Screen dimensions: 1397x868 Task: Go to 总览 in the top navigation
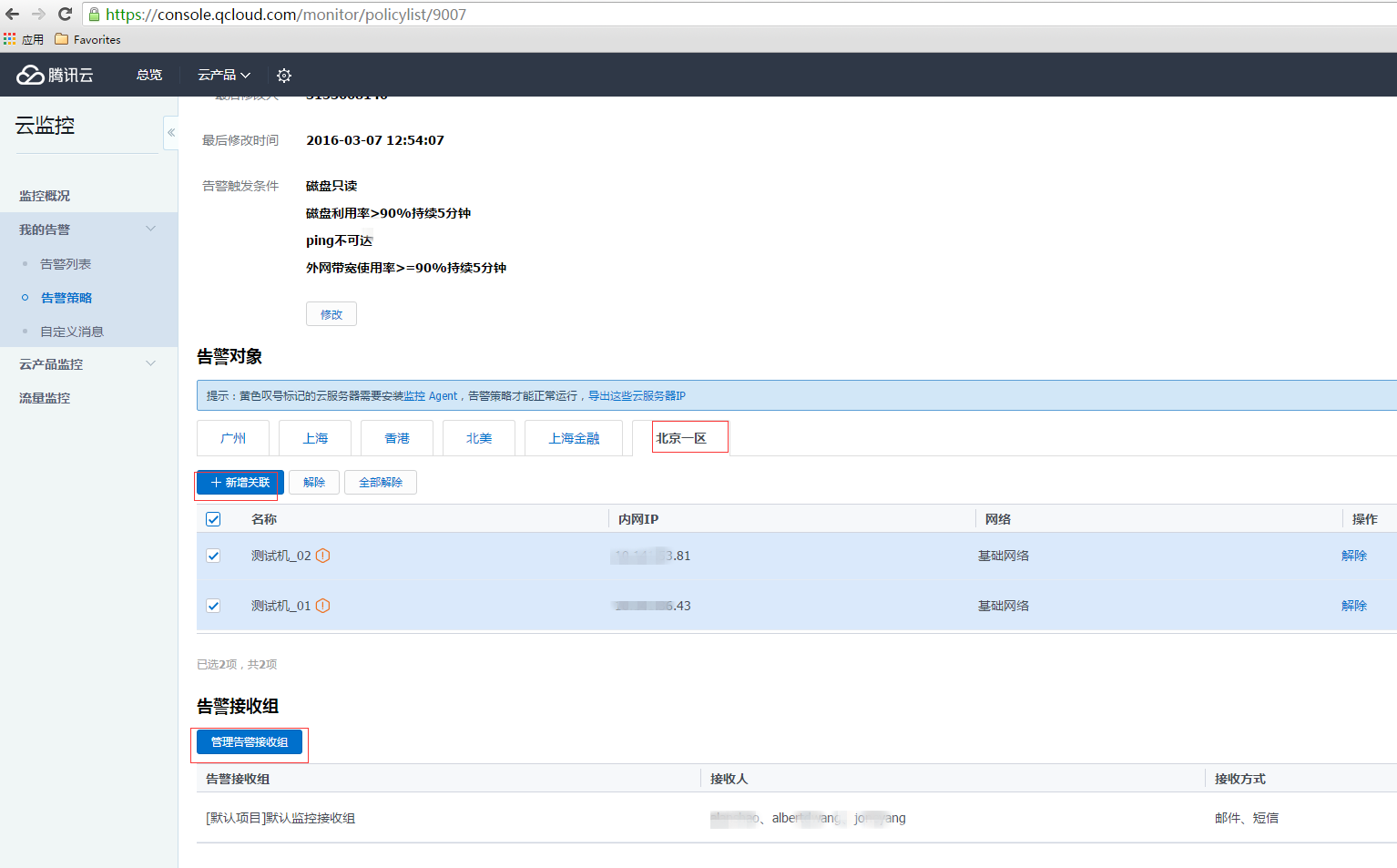coord(149,75)
